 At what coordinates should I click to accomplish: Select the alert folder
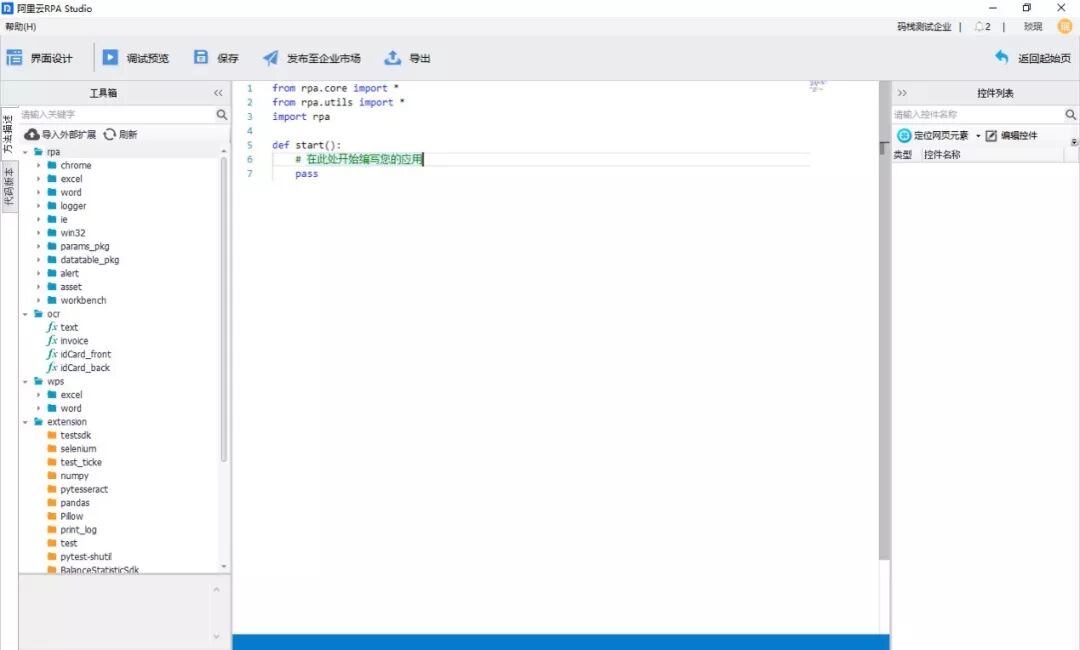(x=63, y=273)
